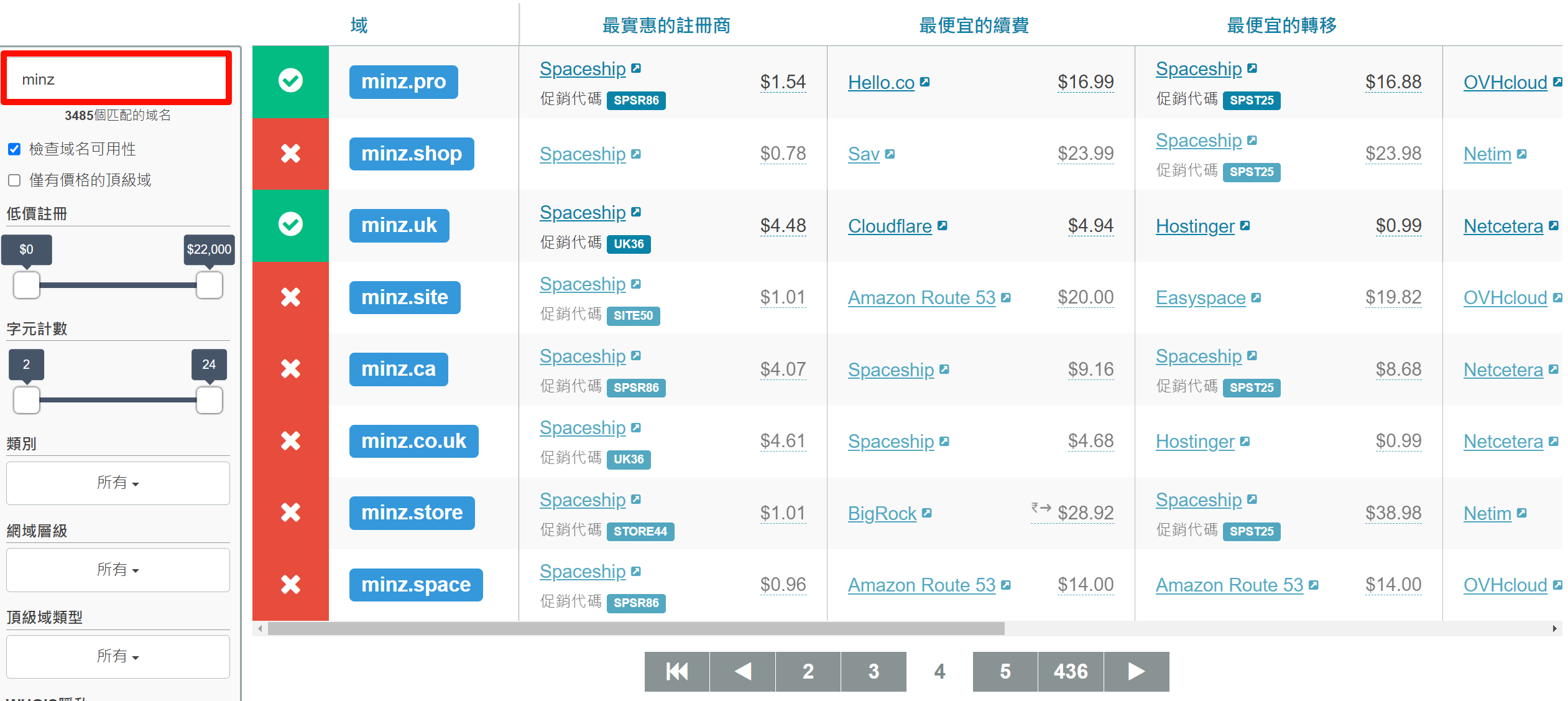Open the minz.uk domain button
This screenshot has width=1568, height=701.
pos(399,225)
